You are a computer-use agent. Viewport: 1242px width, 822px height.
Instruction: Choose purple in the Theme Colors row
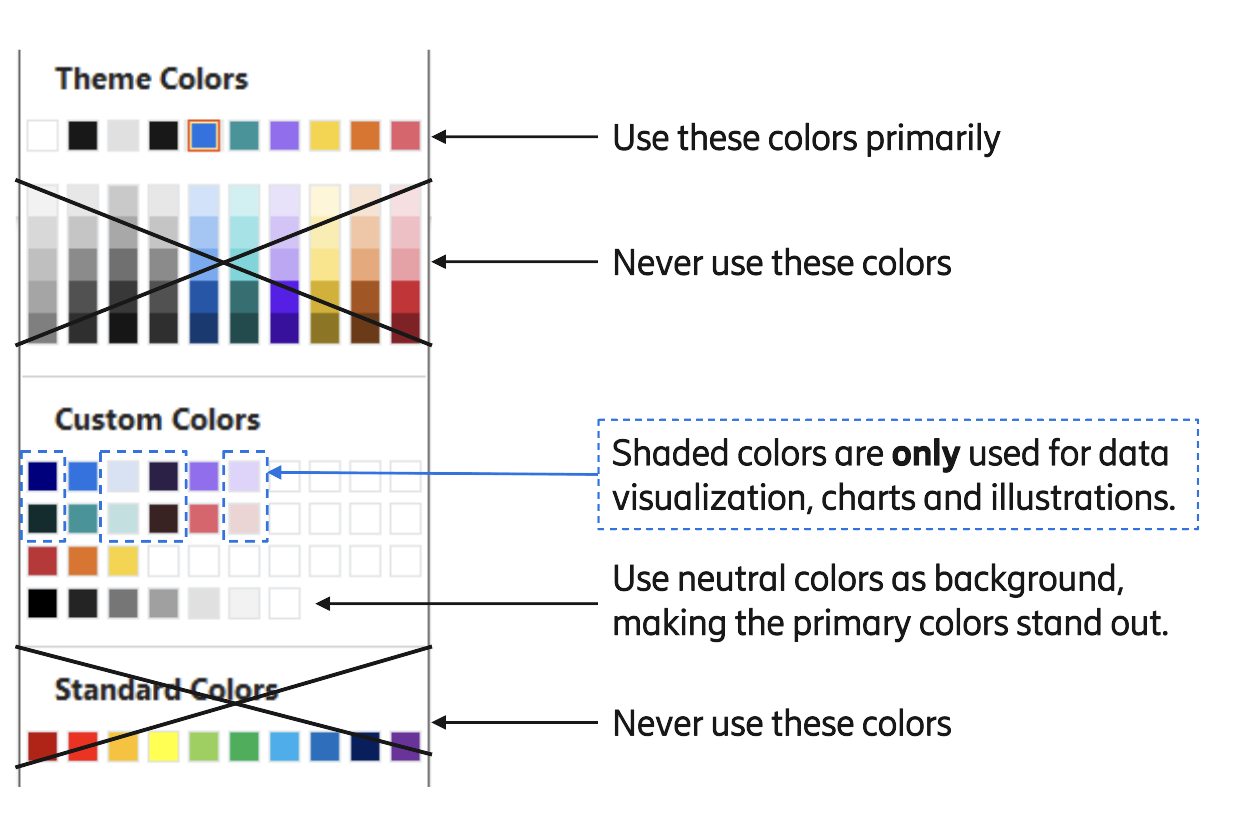point(284,135)
